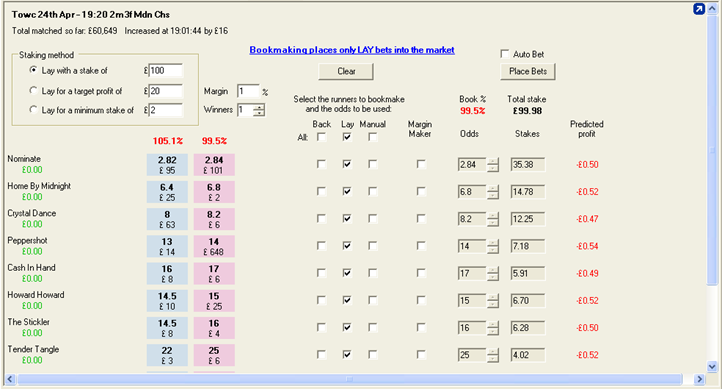This screenshot has width=722, height=389.
Task: Click Tender Tangle back price 22
Action: coord(167,355)
